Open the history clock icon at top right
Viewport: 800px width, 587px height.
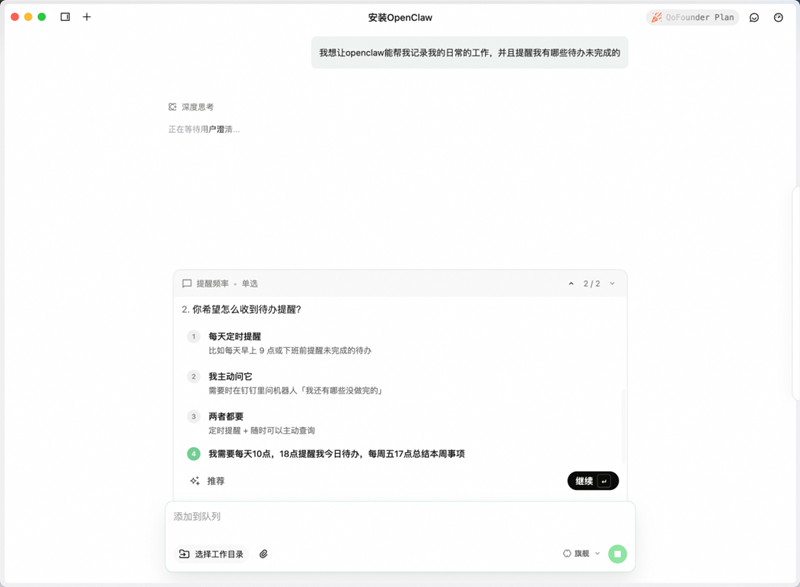tap(778, 17)
